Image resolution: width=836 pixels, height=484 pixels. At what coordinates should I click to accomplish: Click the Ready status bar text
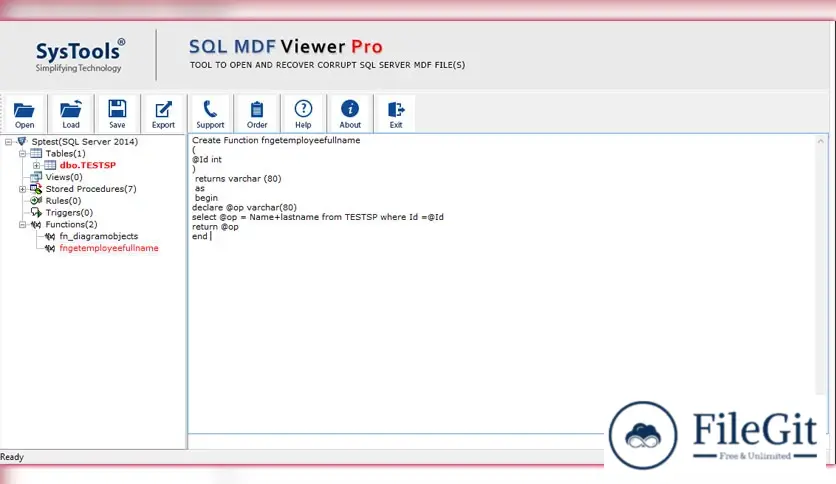coord(12,457)
